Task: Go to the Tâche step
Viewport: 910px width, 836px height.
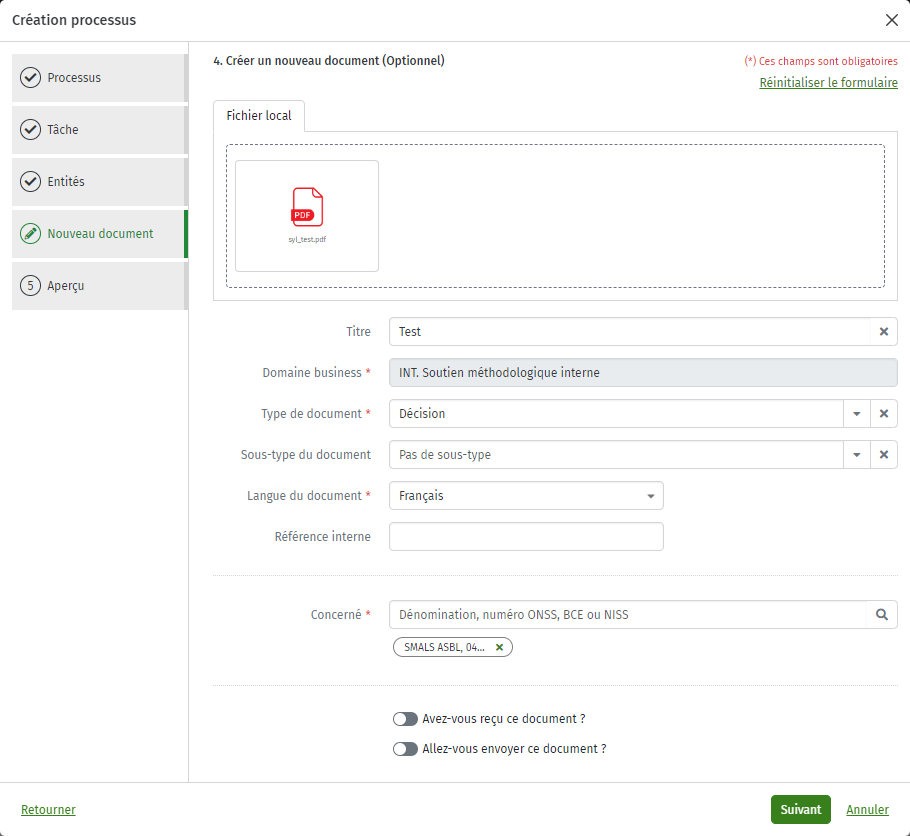Action: 100,129
